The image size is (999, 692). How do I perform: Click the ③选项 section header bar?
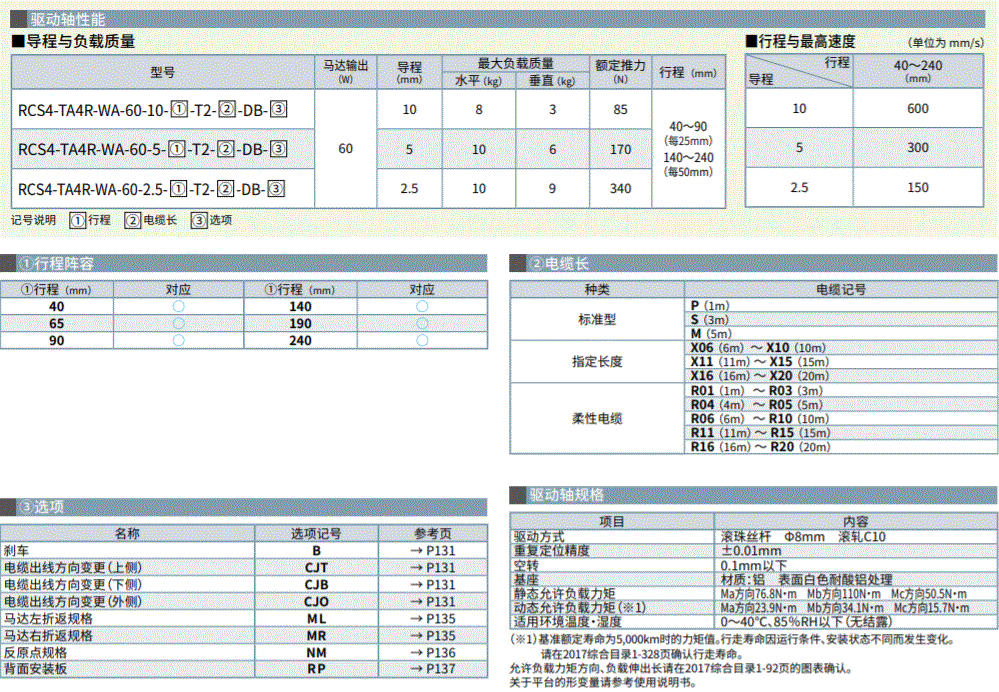pos(244,507)
